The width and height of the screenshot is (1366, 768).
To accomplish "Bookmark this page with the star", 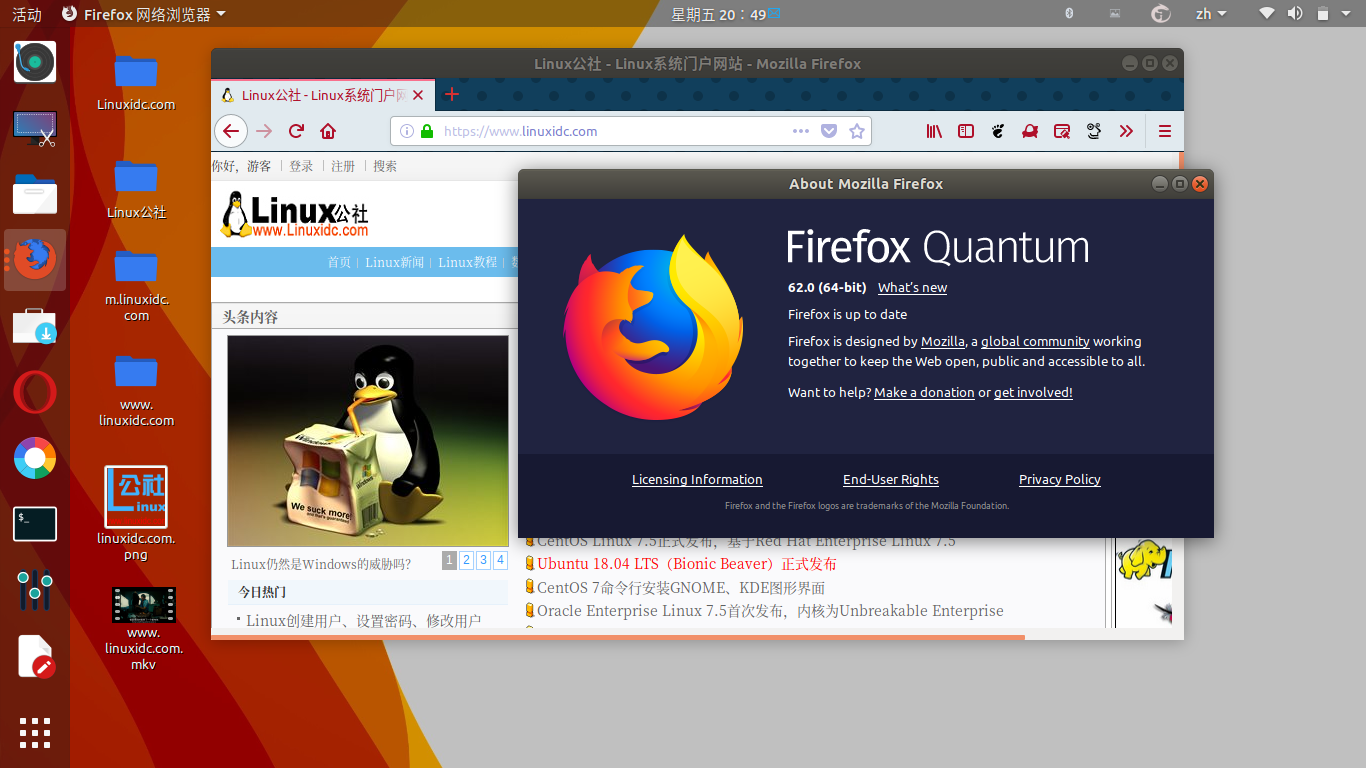I will (857, 131).
